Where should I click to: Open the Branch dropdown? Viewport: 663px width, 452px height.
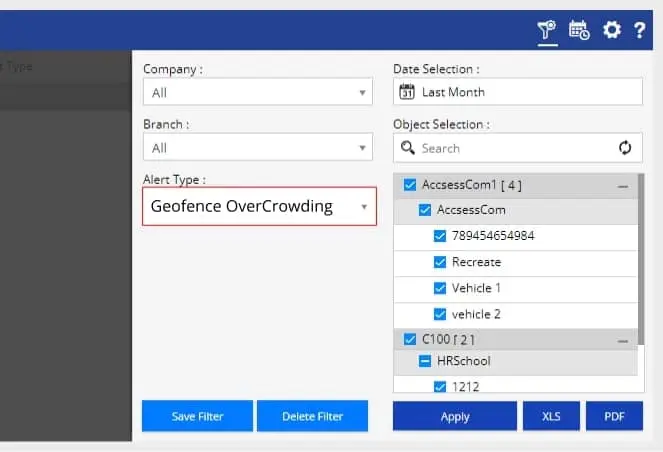pyautogui.click(x=257, y=148)
